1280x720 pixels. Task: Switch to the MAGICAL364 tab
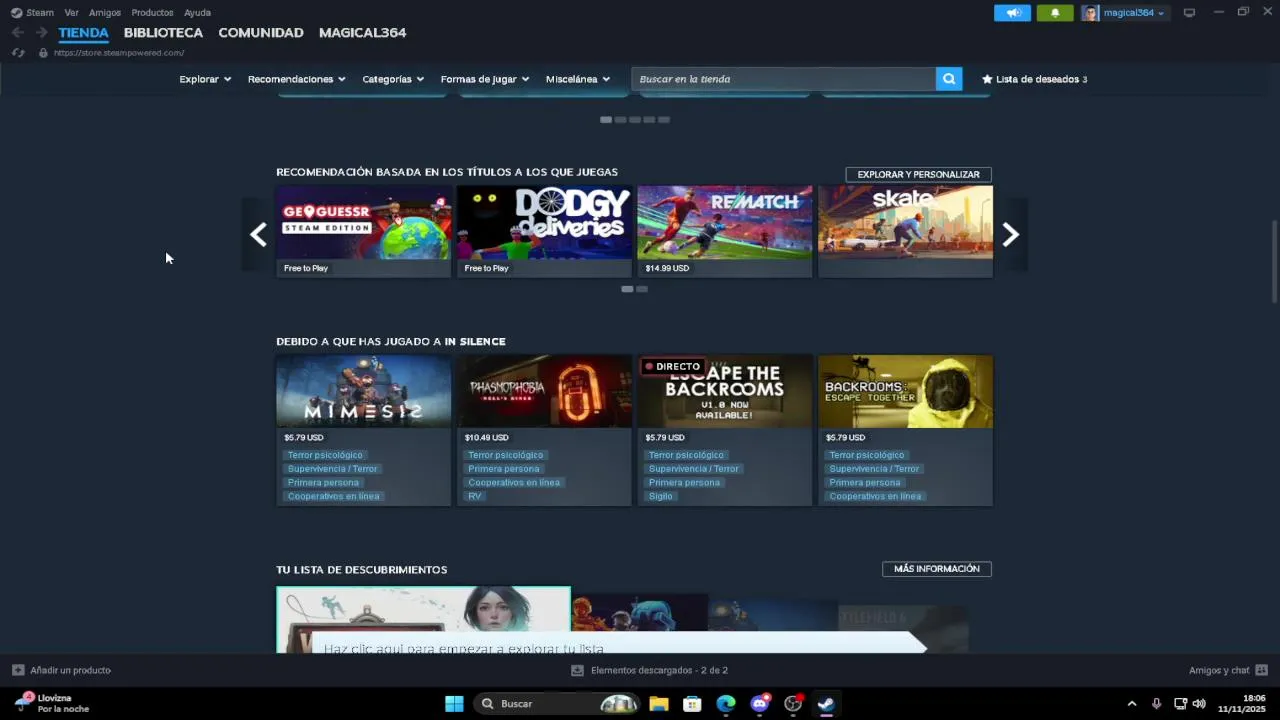pos(362,33)
